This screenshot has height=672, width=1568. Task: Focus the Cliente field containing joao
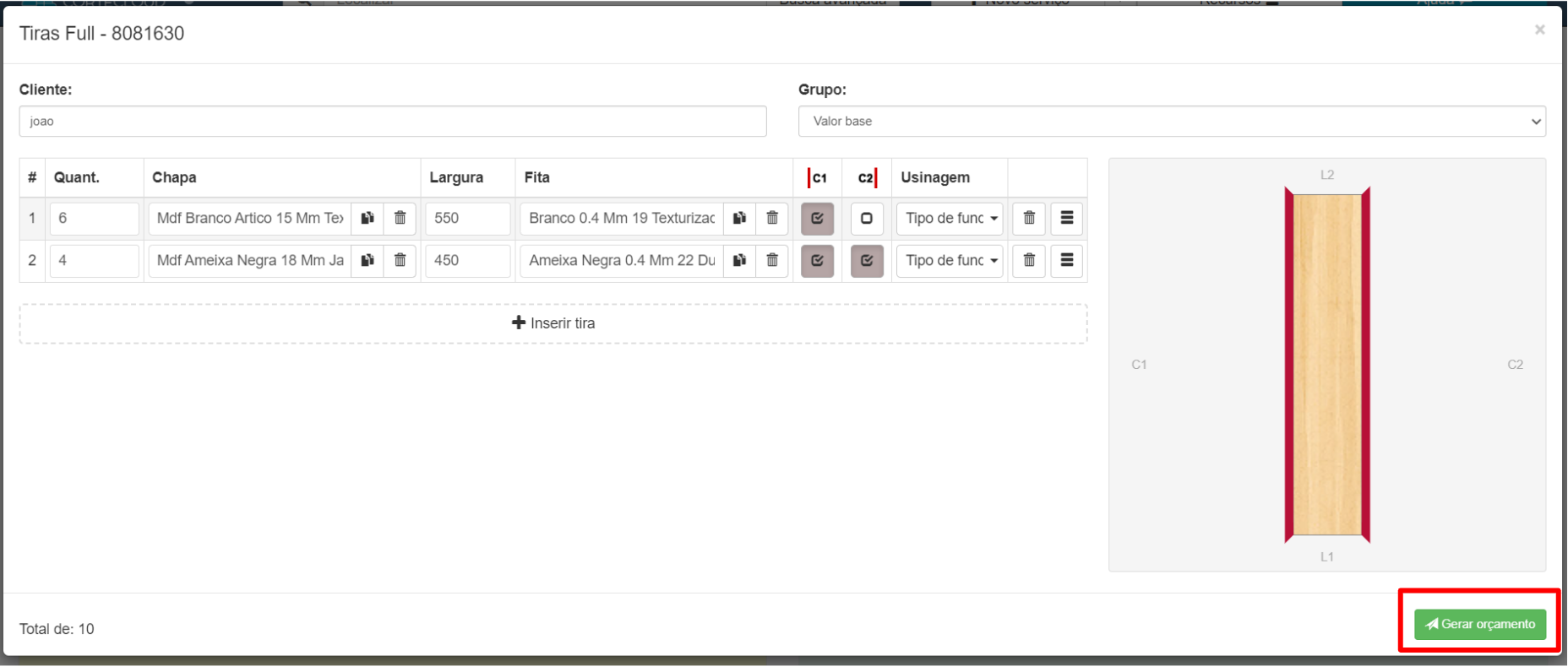point(393,122)
